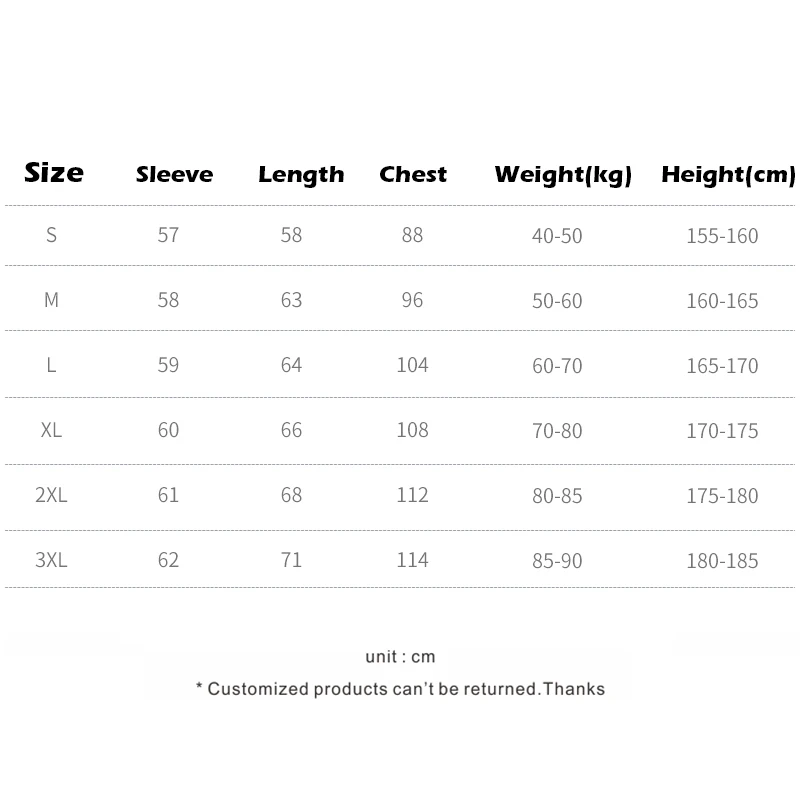Click the Chest column header

coord(413,175)
